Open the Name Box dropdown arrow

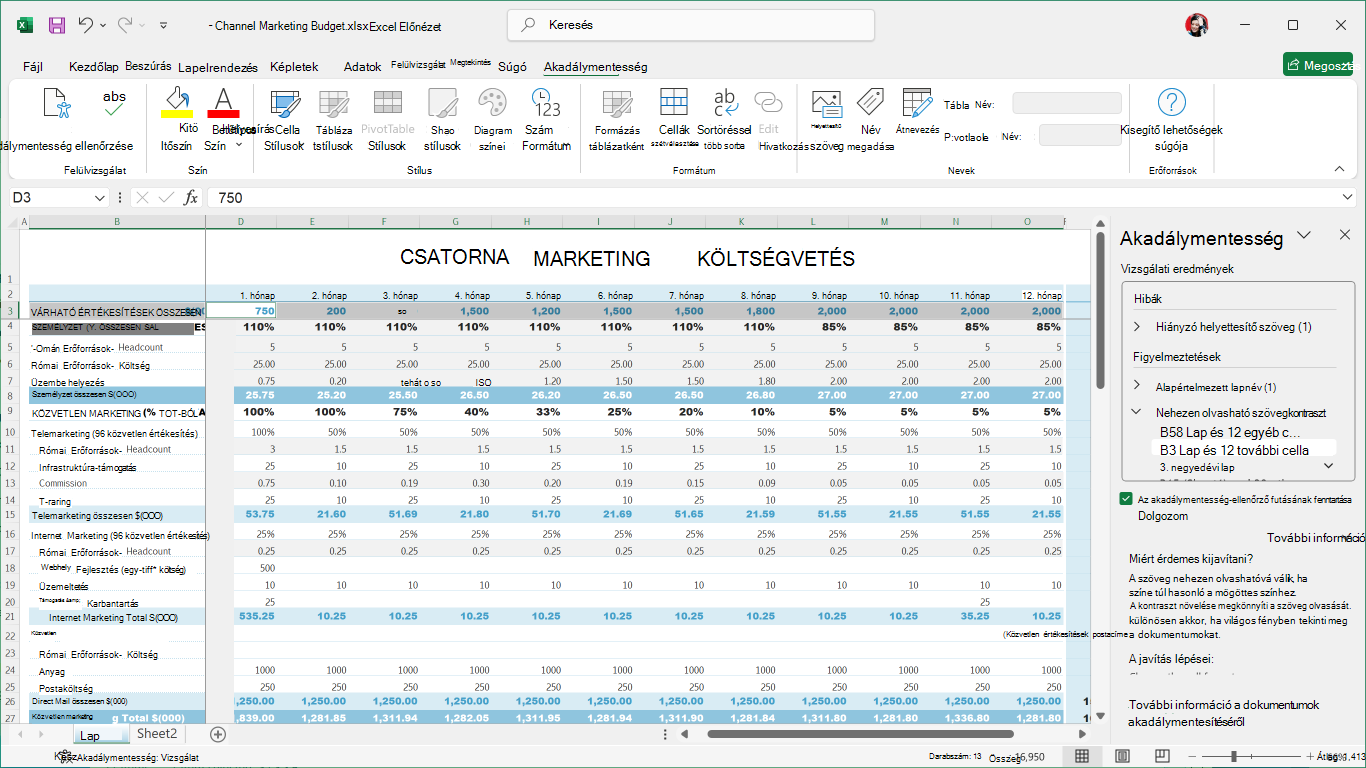[100, 198]
